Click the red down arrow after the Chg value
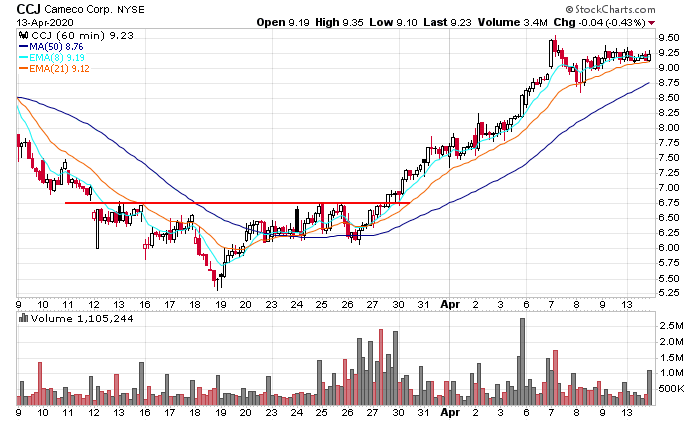Screen dimensions: 700x421 click(x=652, y=23)
